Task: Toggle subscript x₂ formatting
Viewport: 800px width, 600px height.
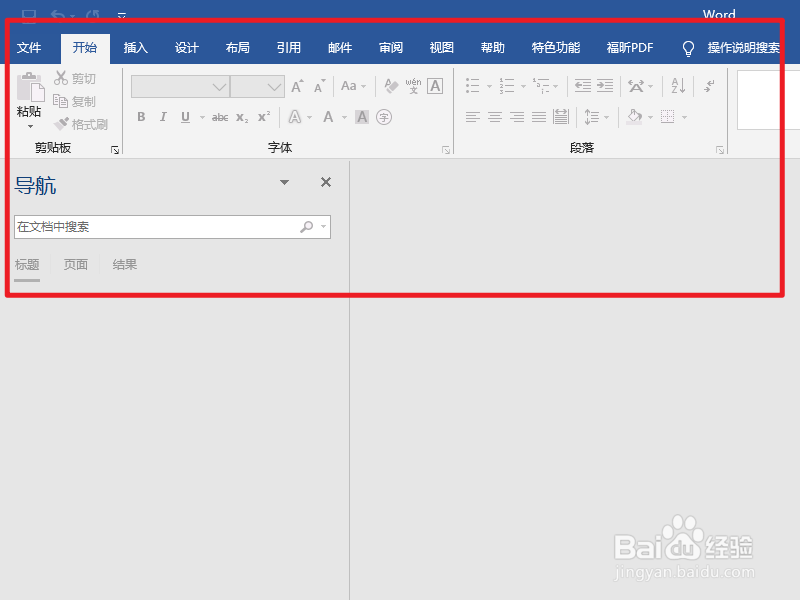Action: 242,117
